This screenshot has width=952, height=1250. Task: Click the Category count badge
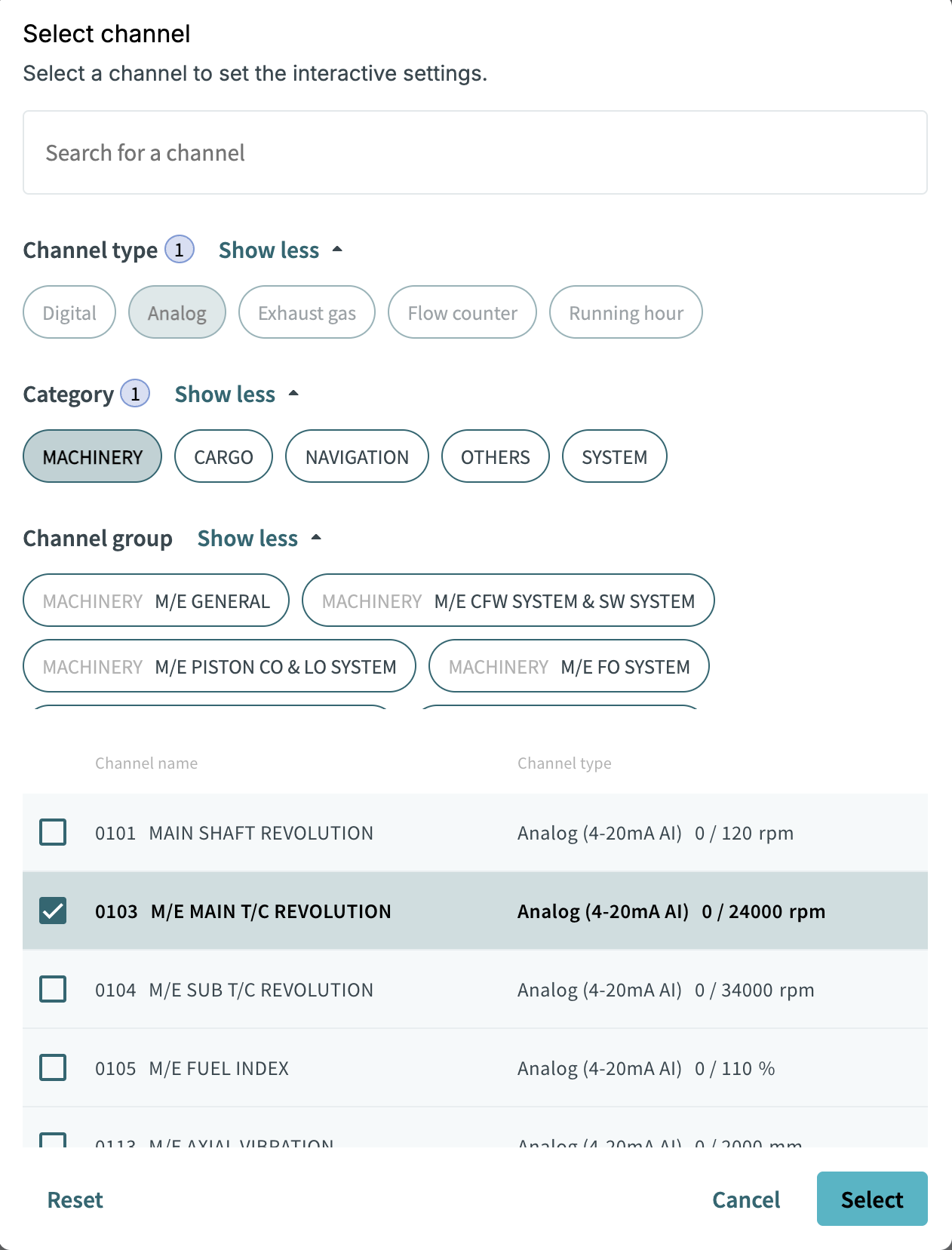tap(135, 393)
